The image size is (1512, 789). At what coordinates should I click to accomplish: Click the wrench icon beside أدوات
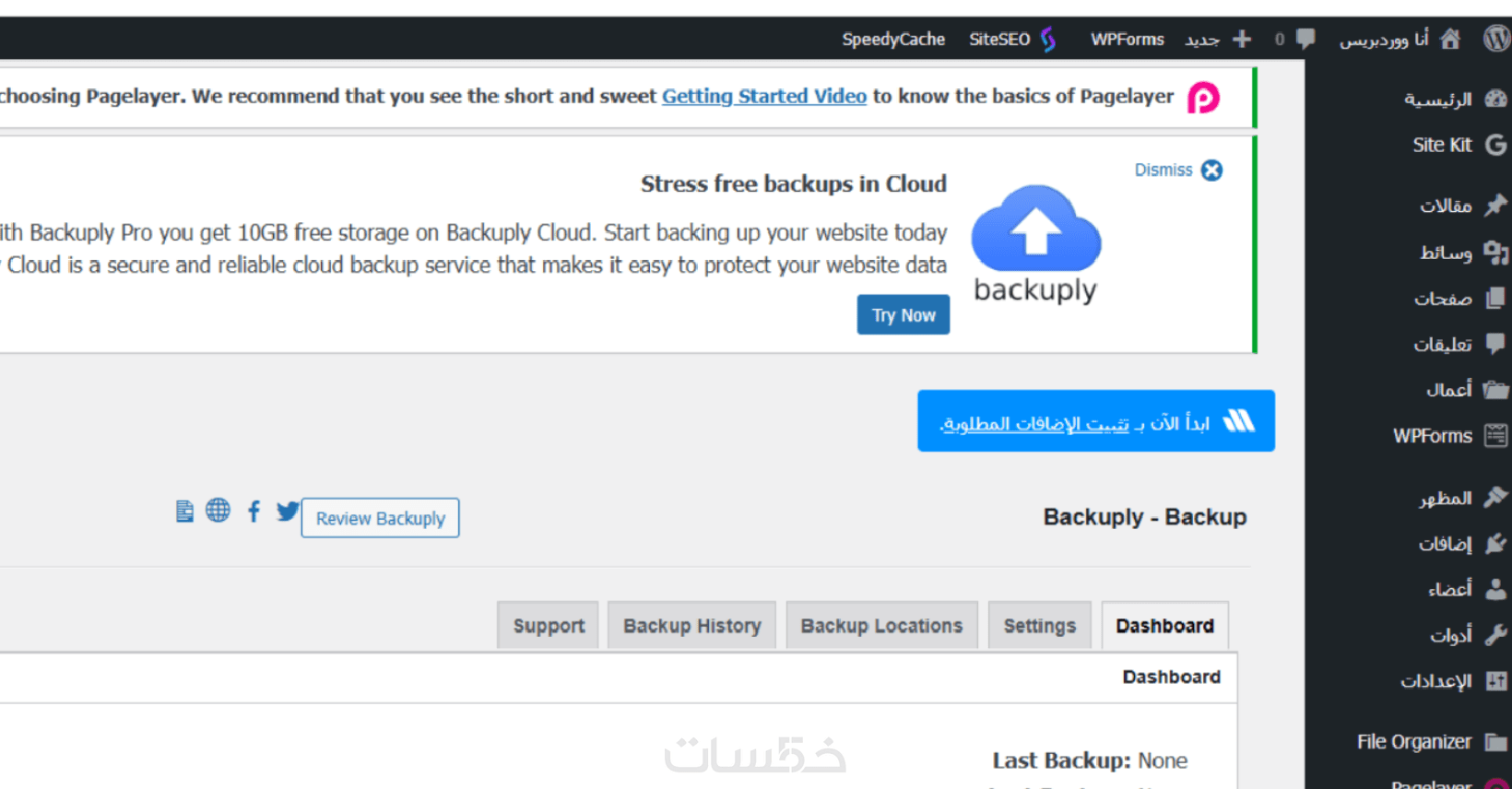[x=1496, y=635]
